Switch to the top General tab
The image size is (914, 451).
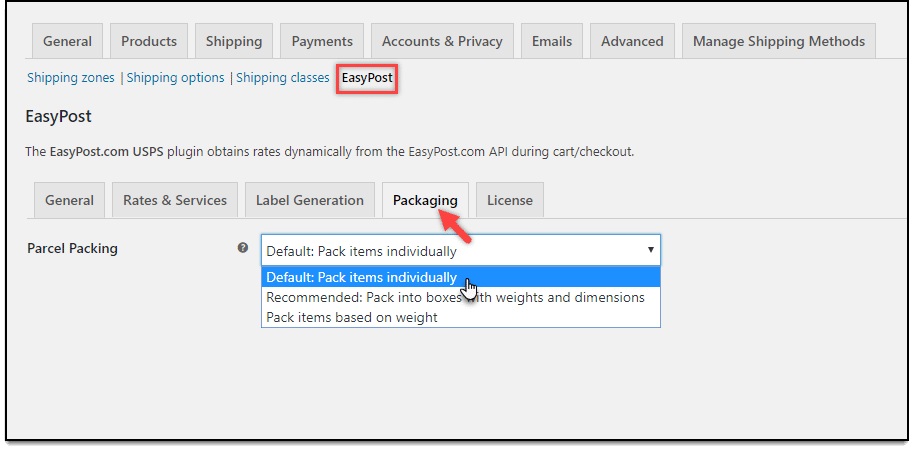point(67,41)
